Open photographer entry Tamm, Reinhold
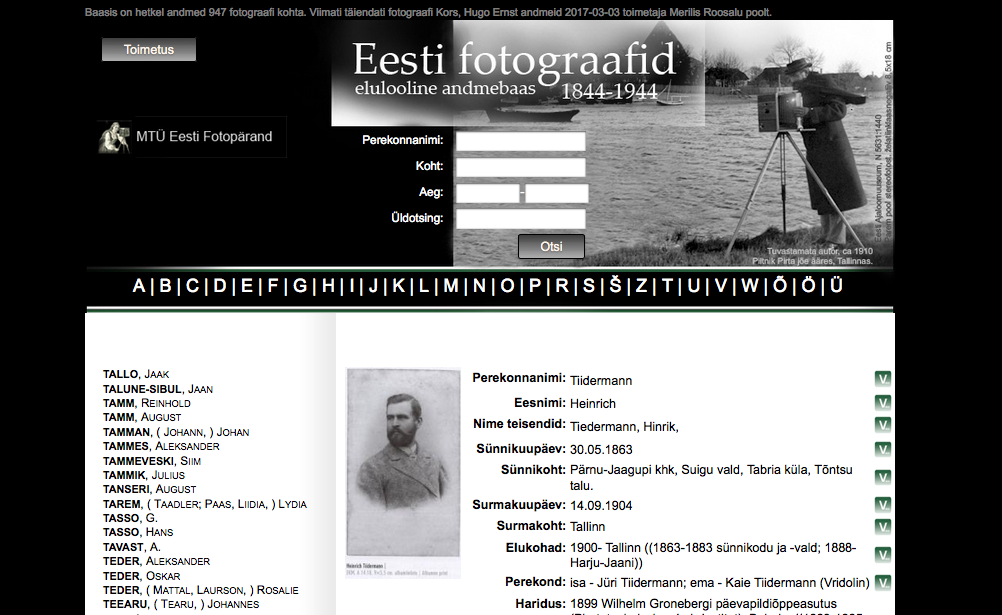This screenshot has width=1002, height=615. 147,403
